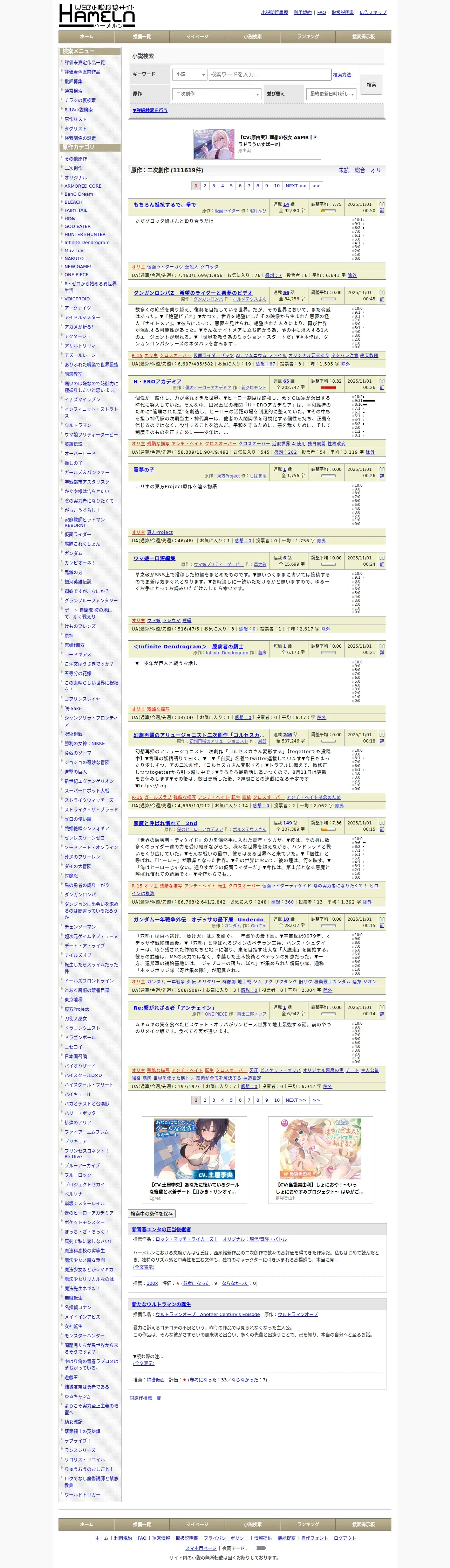Switch results to 未読 filter tab
Image resolution: width=450 pixels, height=1568 pixels.
click(x=344, y=170)
